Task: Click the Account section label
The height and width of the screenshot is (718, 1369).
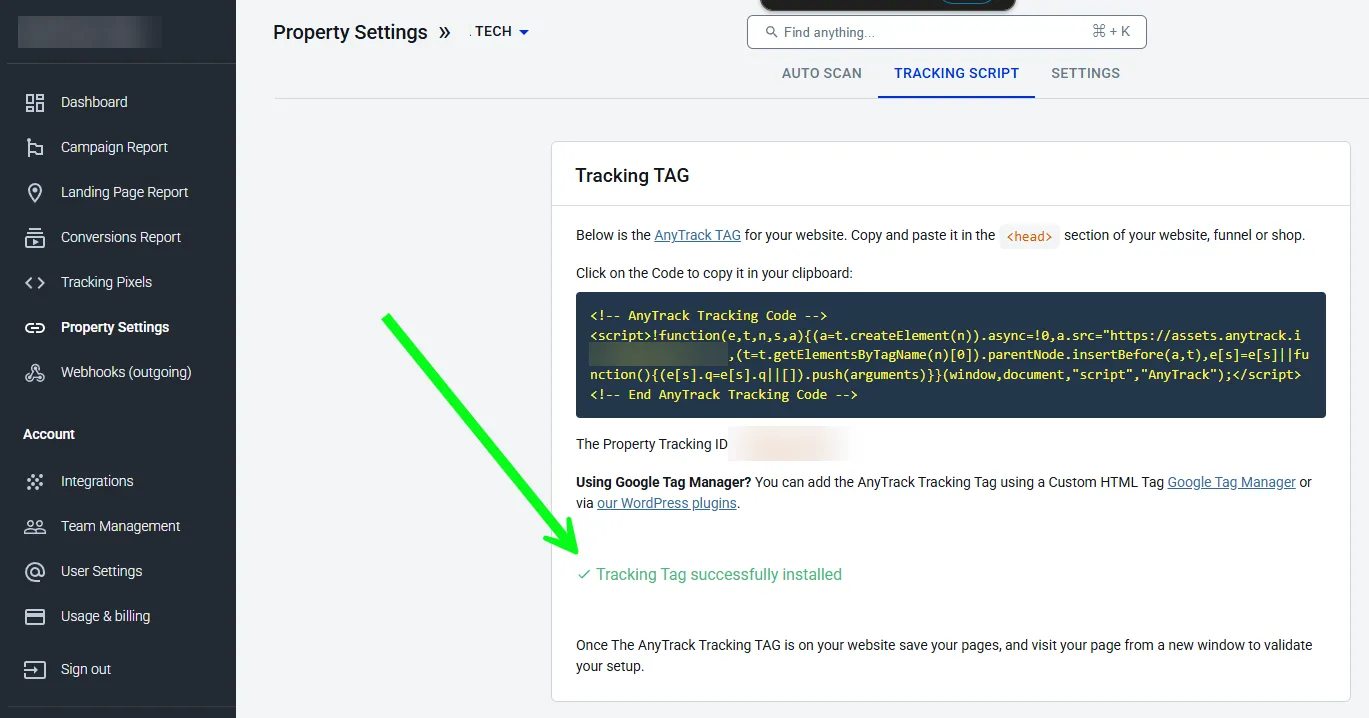Action: [49, 434]
